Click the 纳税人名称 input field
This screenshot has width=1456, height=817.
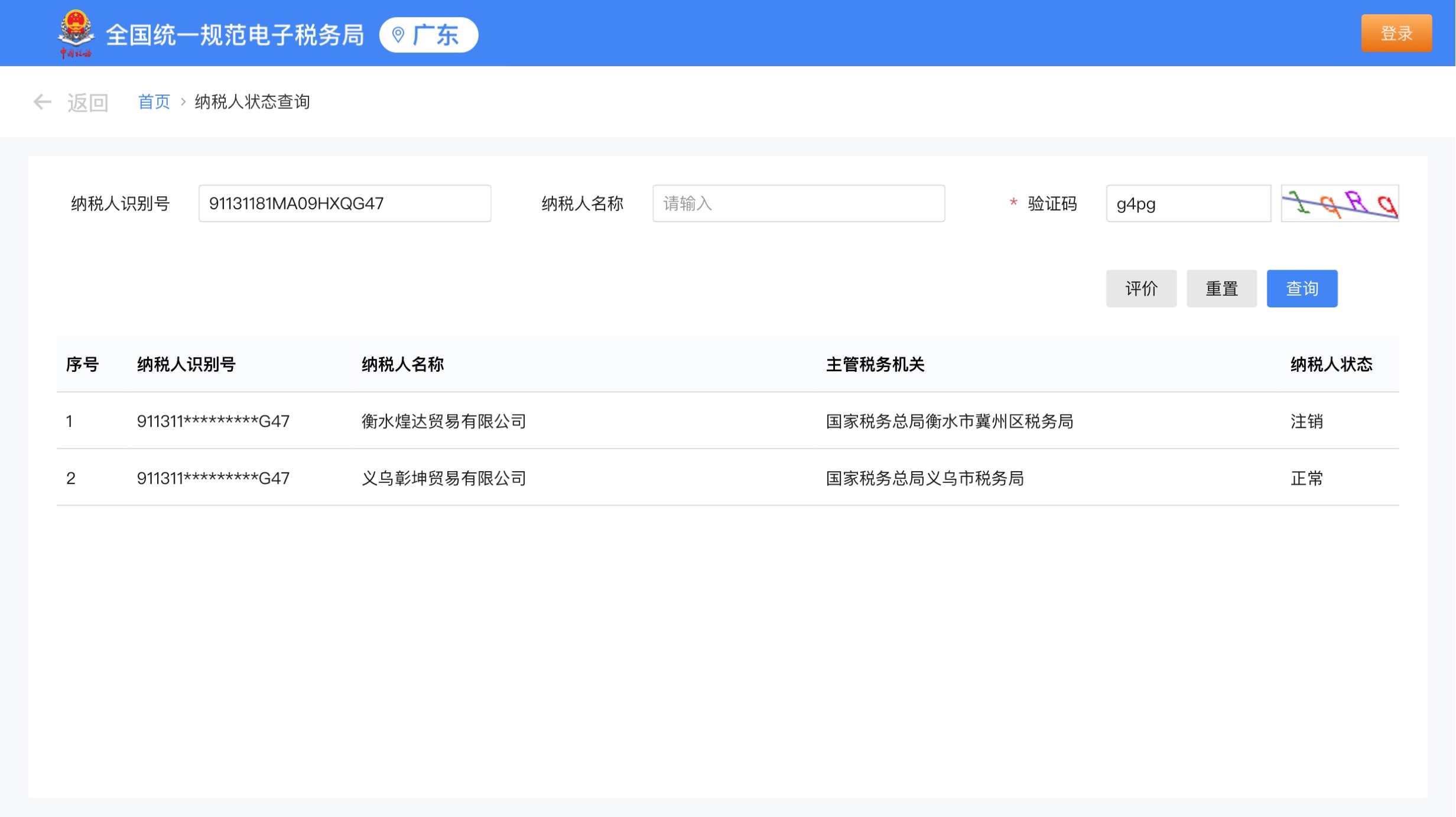(x=798, y=203)
